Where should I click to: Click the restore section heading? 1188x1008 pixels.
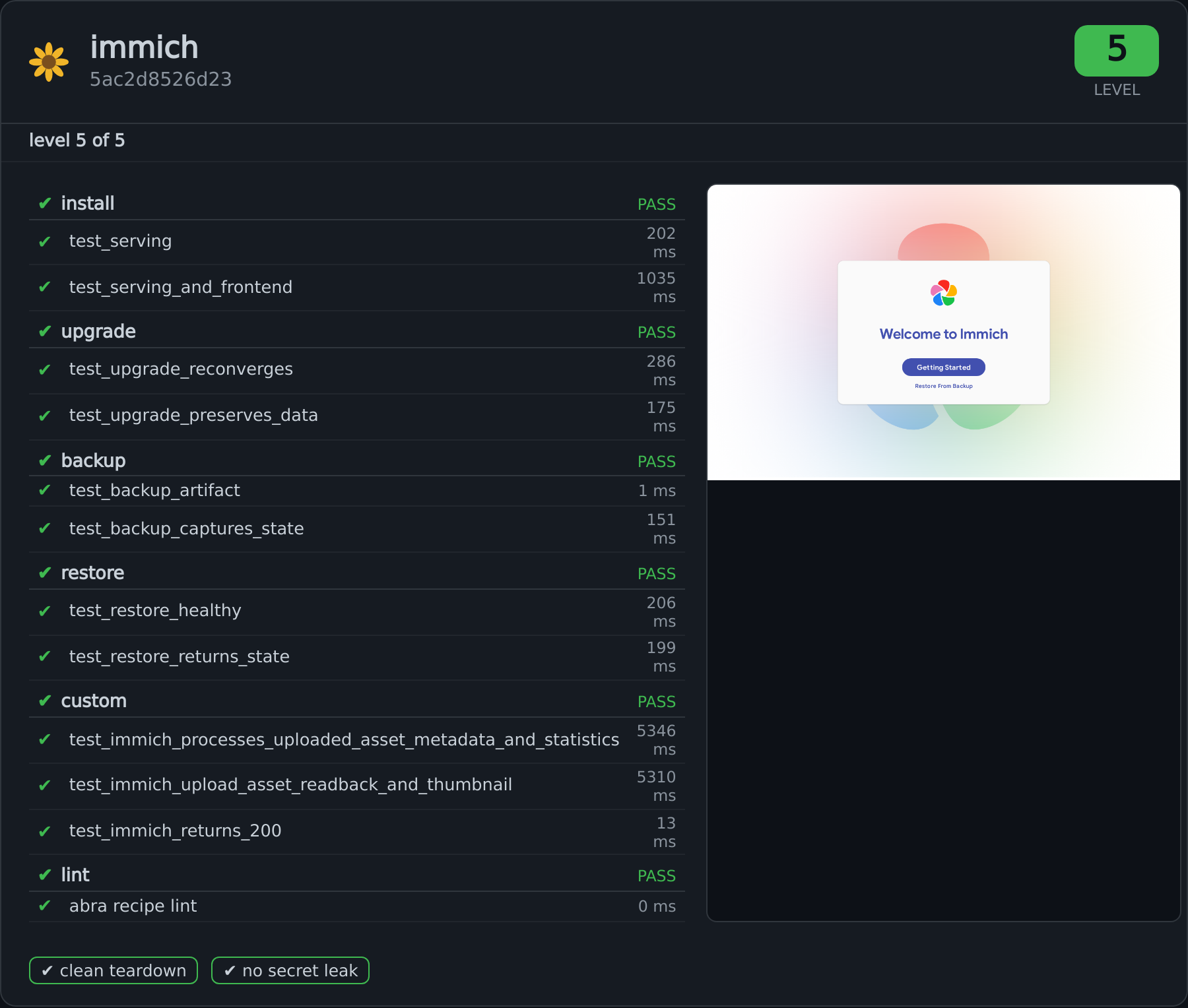tap(92, 573)
